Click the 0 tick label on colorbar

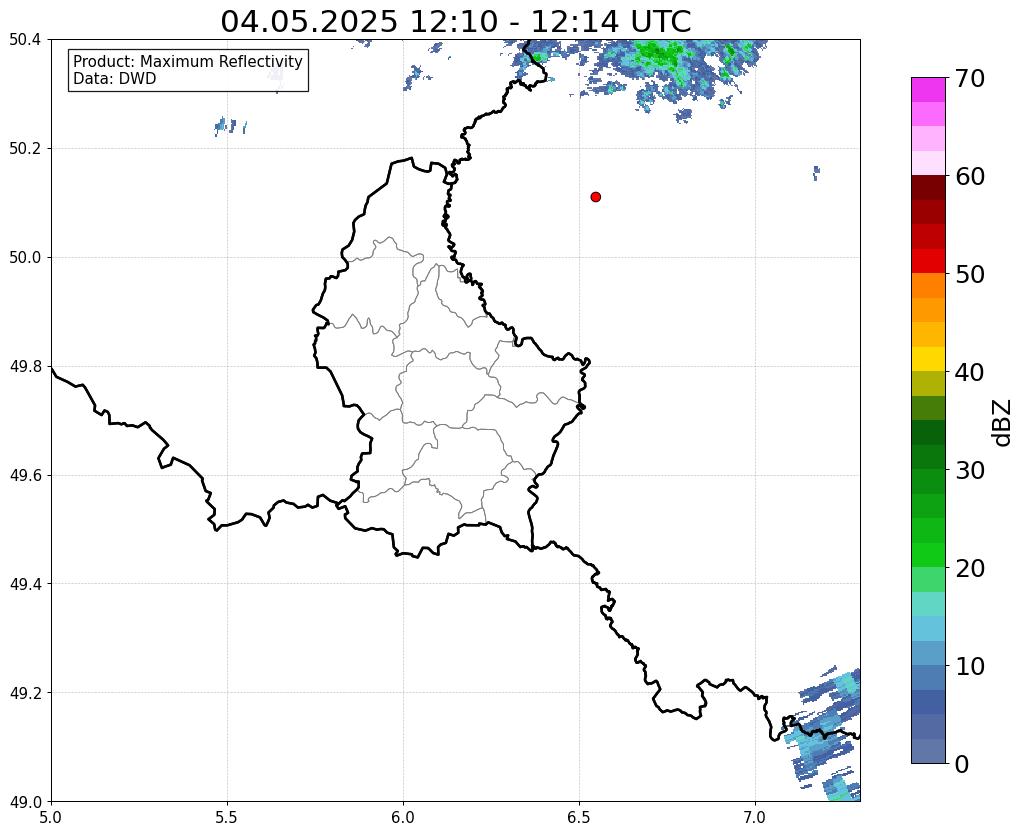[x=962, y=764]
